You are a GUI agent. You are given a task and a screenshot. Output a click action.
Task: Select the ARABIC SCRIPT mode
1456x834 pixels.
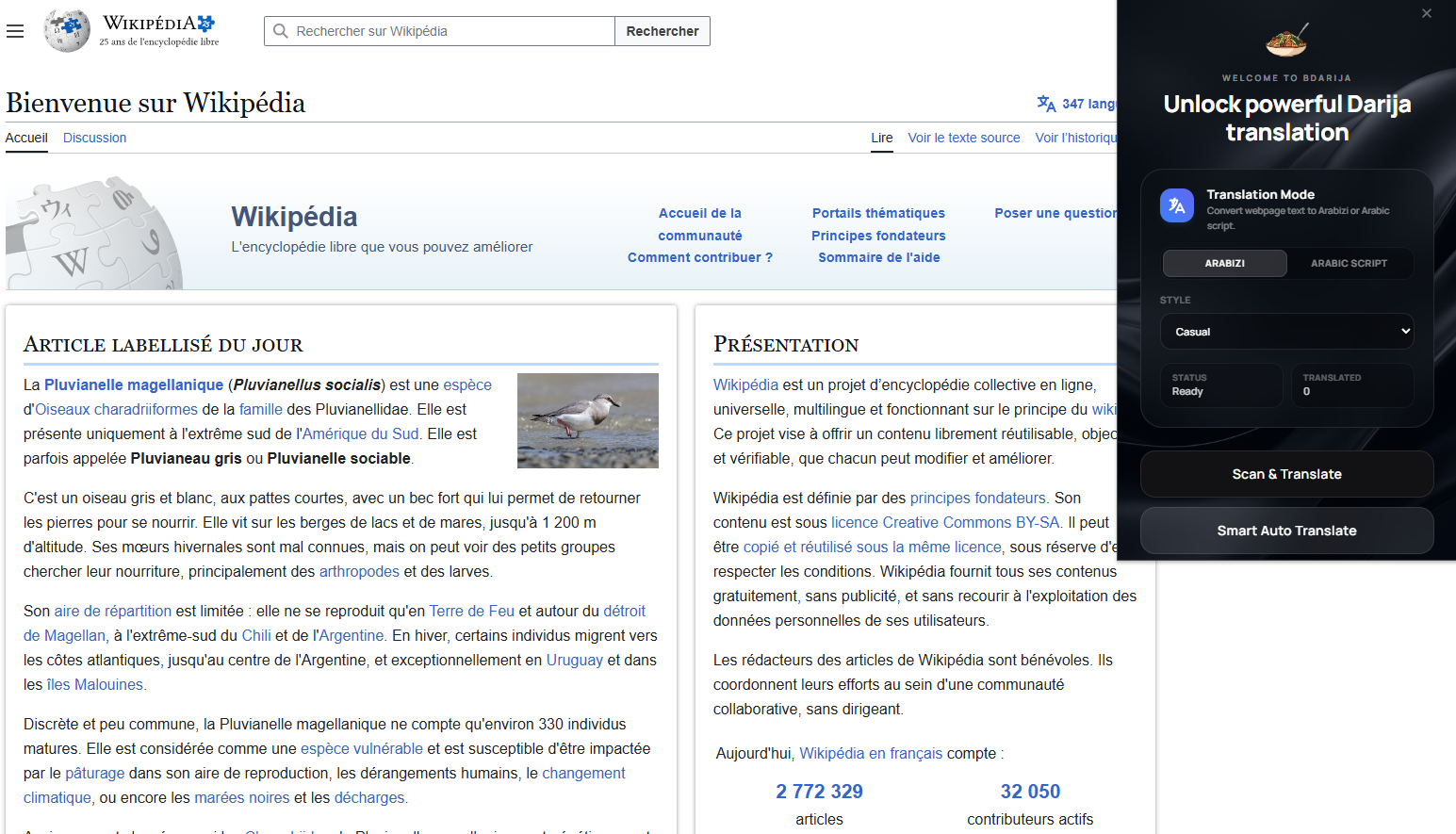point(1349,263)
